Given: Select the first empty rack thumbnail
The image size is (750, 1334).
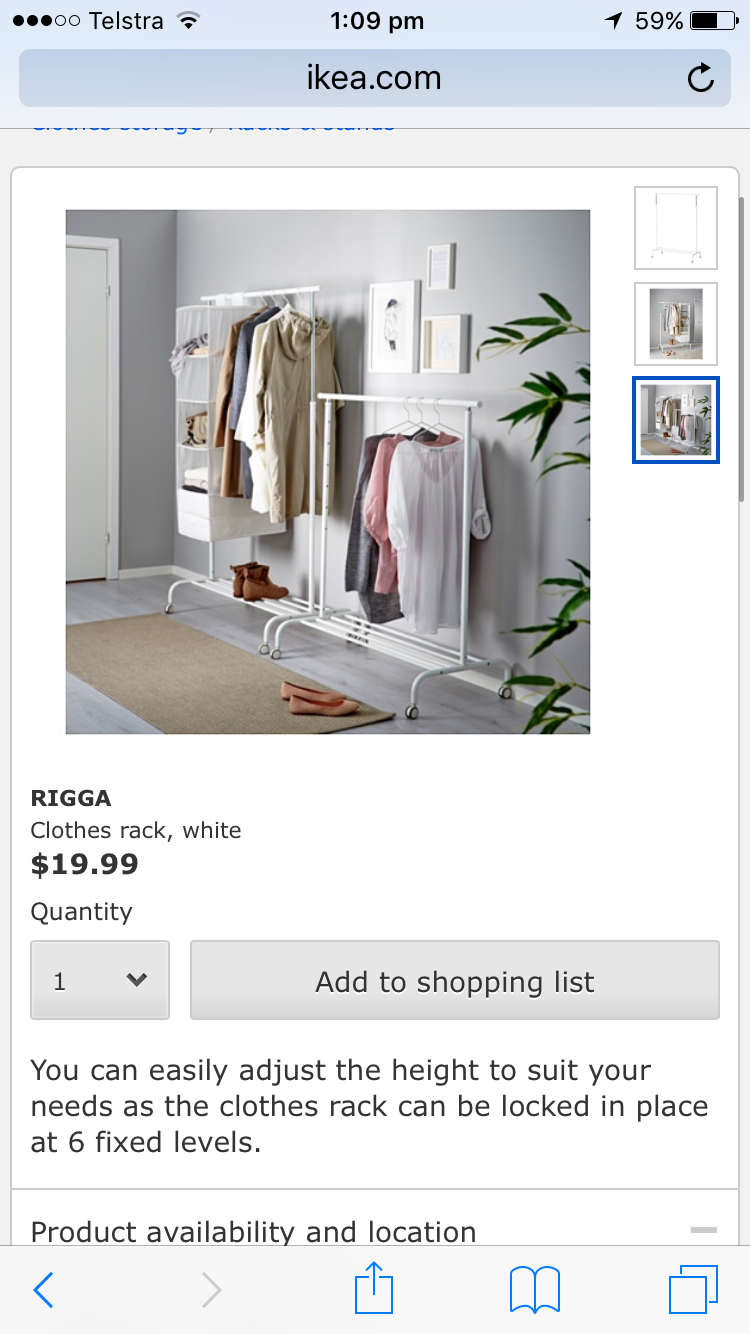Looking at the screenshot, I should tap(676, 228).
